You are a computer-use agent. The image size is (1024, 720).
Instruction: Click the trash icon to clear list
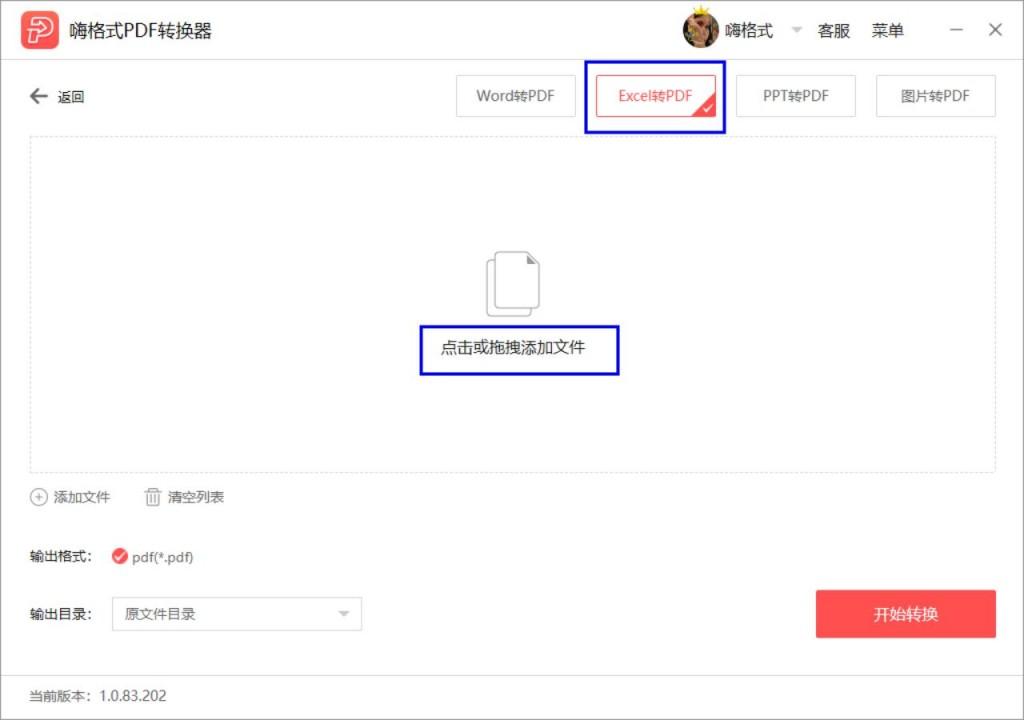[152, 497]
